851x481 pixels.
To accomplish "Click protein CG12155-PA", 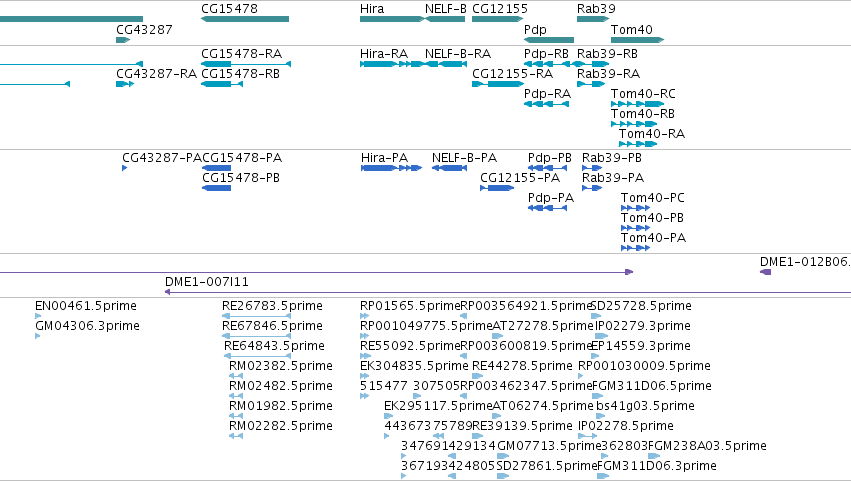I will pos(497,188).
